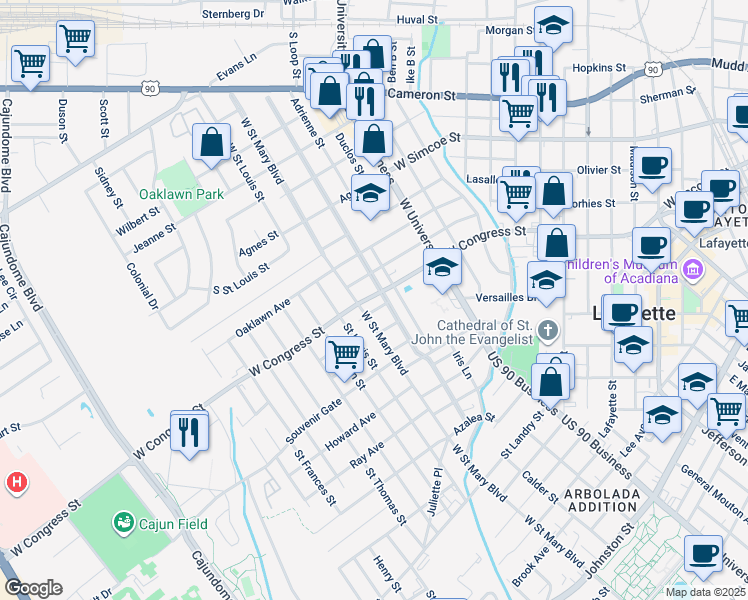The height and width of the screenshot is (600, 748).
Task: Click the Evans Ln label
Action: pos(236,66)
